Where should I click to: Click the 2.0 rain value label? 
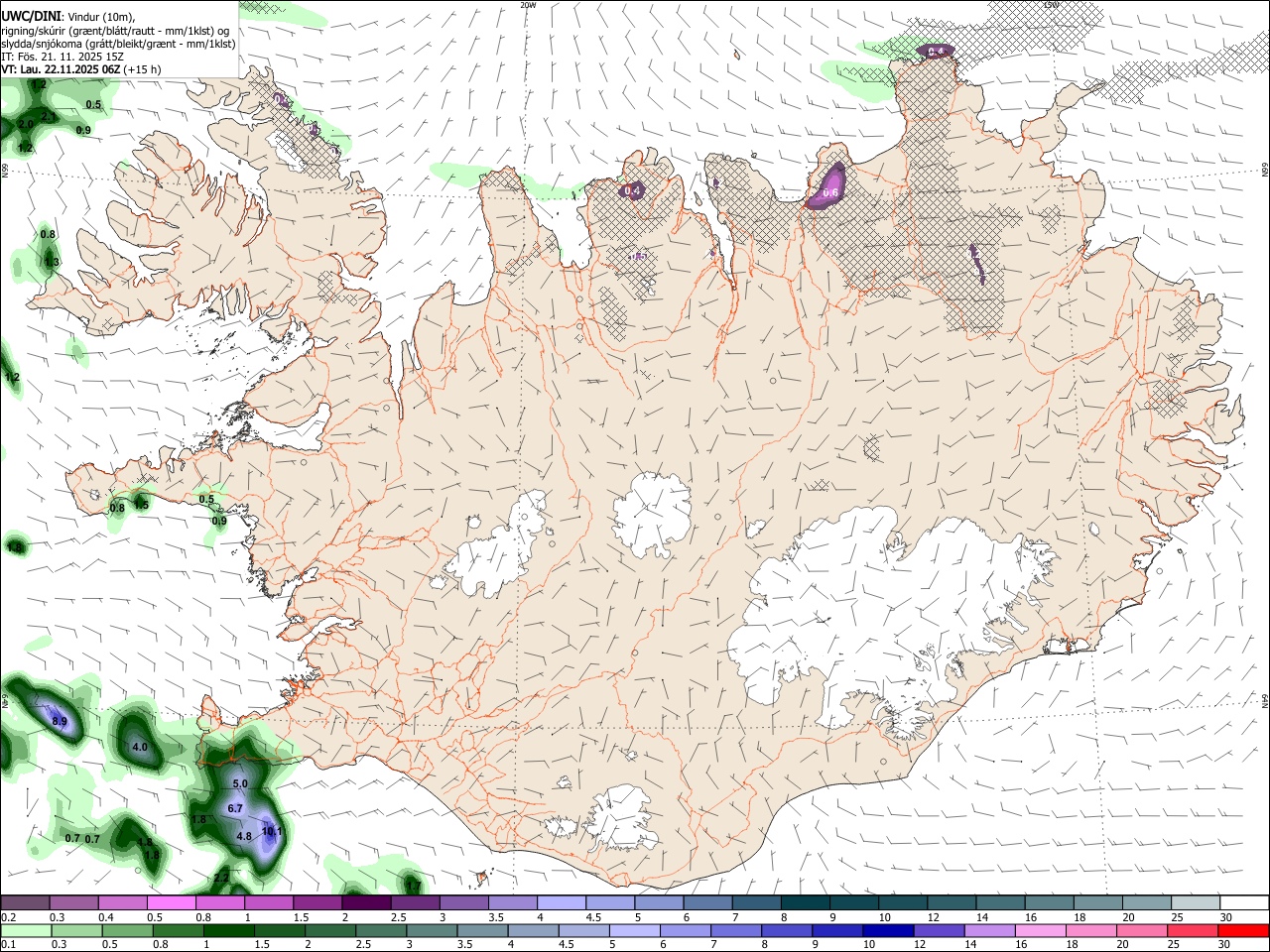tap(26, 123)
